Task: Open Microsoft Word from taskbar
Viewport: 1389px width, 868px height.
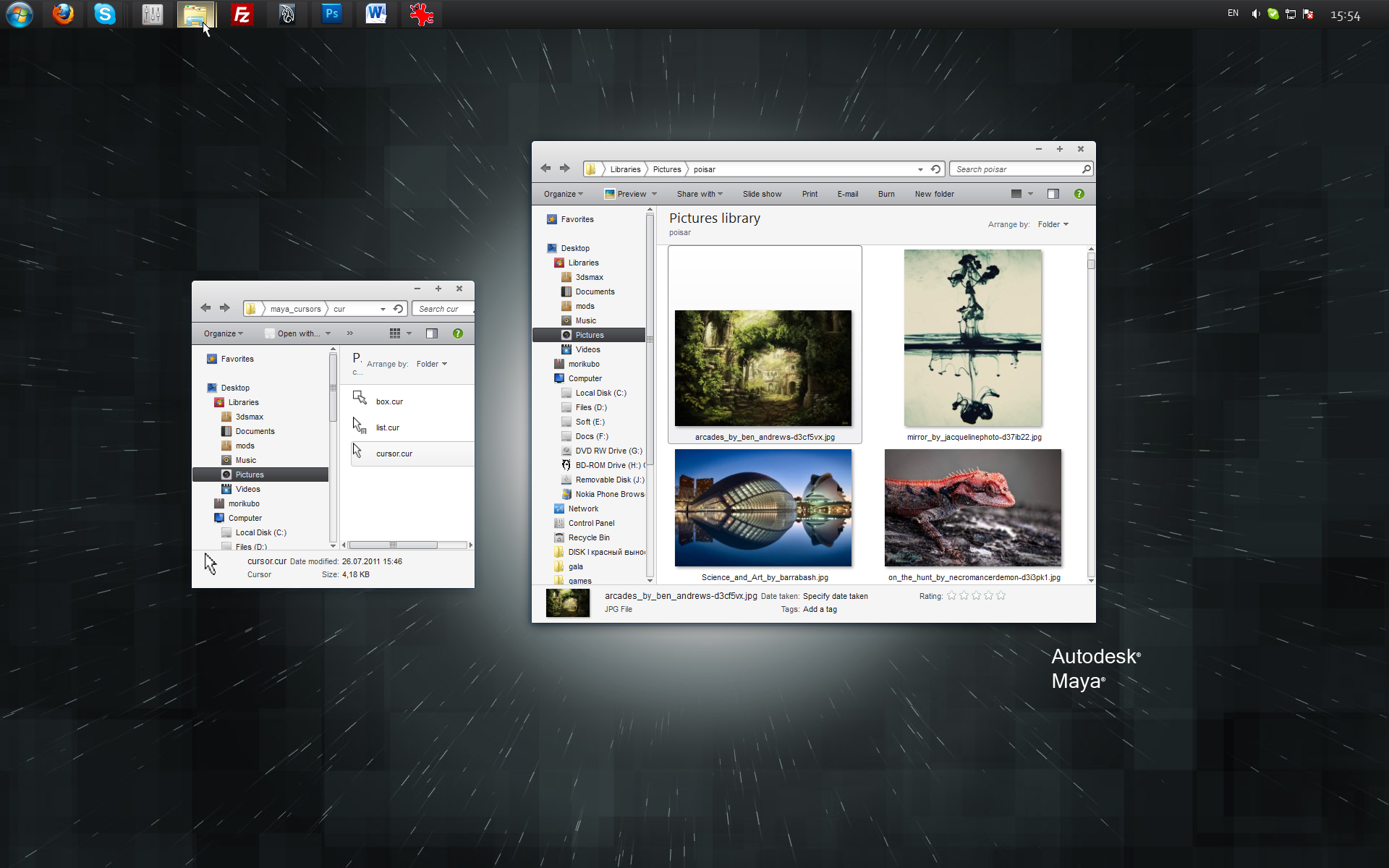Action: coord(375,14)
